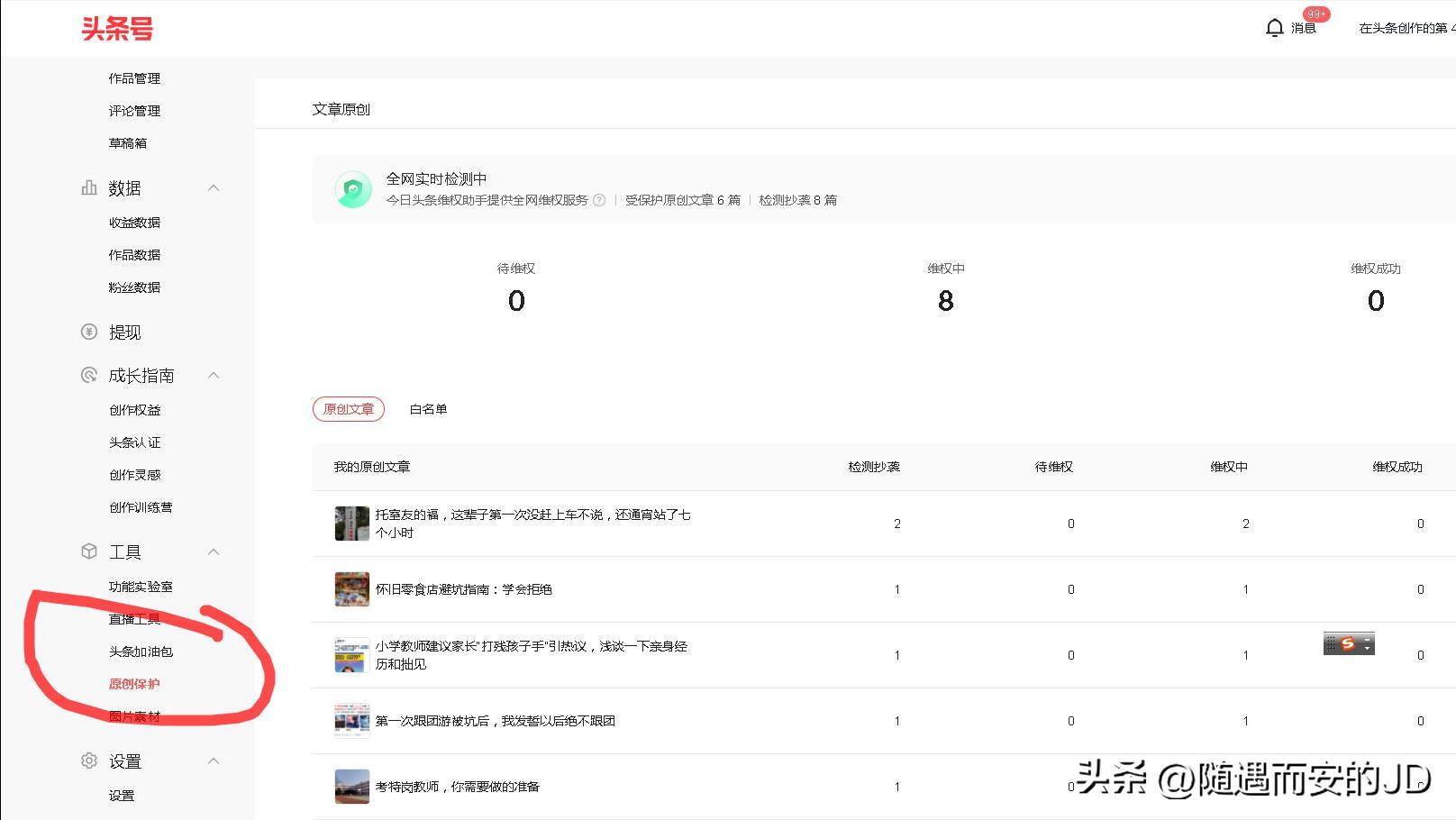
Task: Open the 消息 notification bell
Action: point(1274,27)
